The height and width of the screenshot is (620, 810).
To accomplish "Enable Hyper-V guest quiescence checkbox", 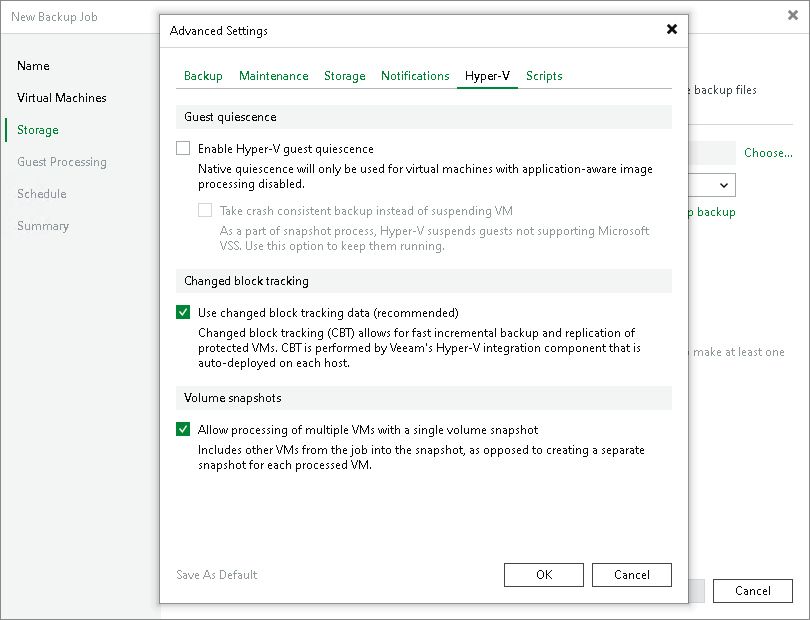I will 183,148.
